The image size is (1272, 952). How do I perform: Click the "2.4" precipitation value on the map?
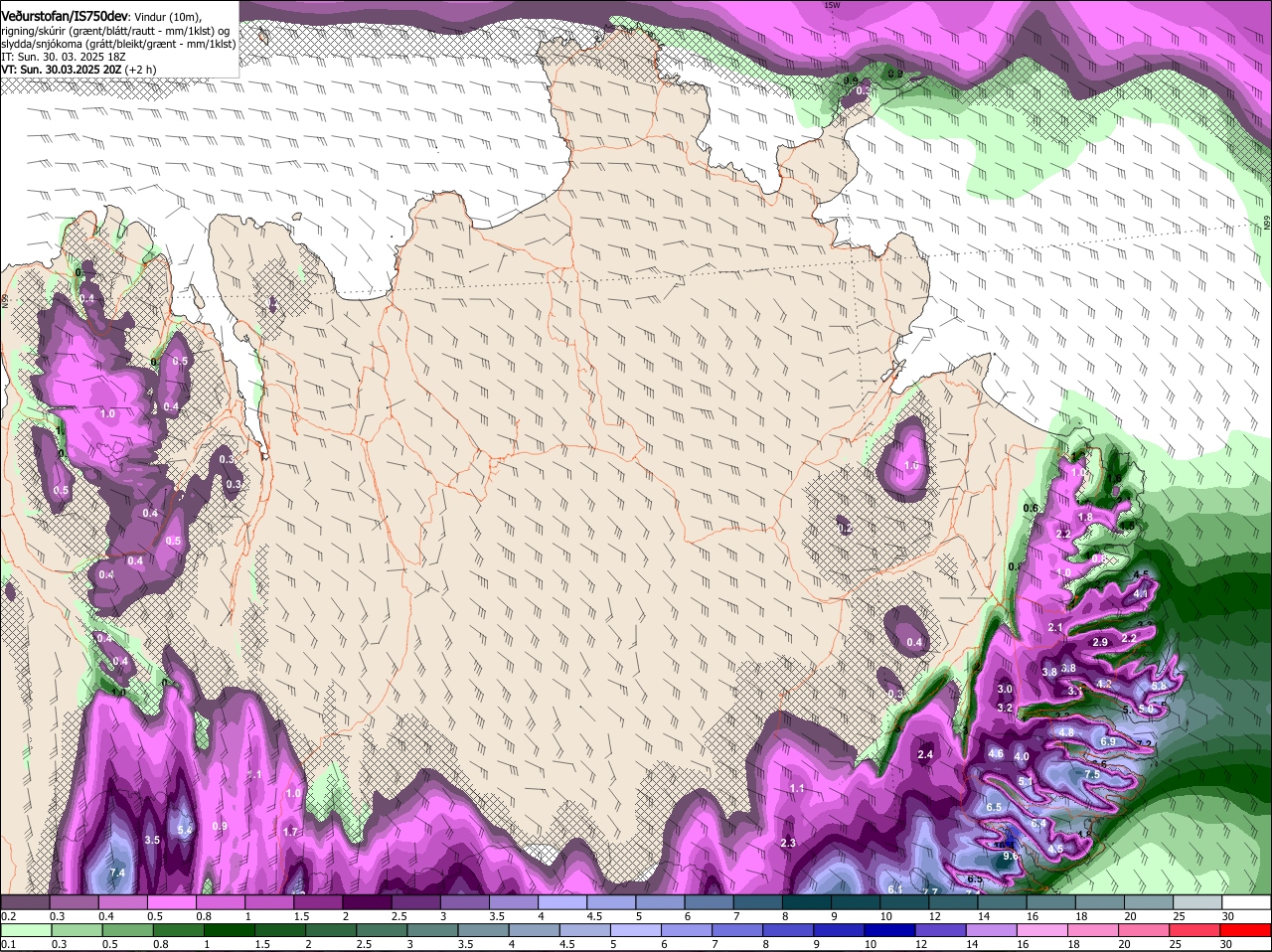[x=925, y=755]
